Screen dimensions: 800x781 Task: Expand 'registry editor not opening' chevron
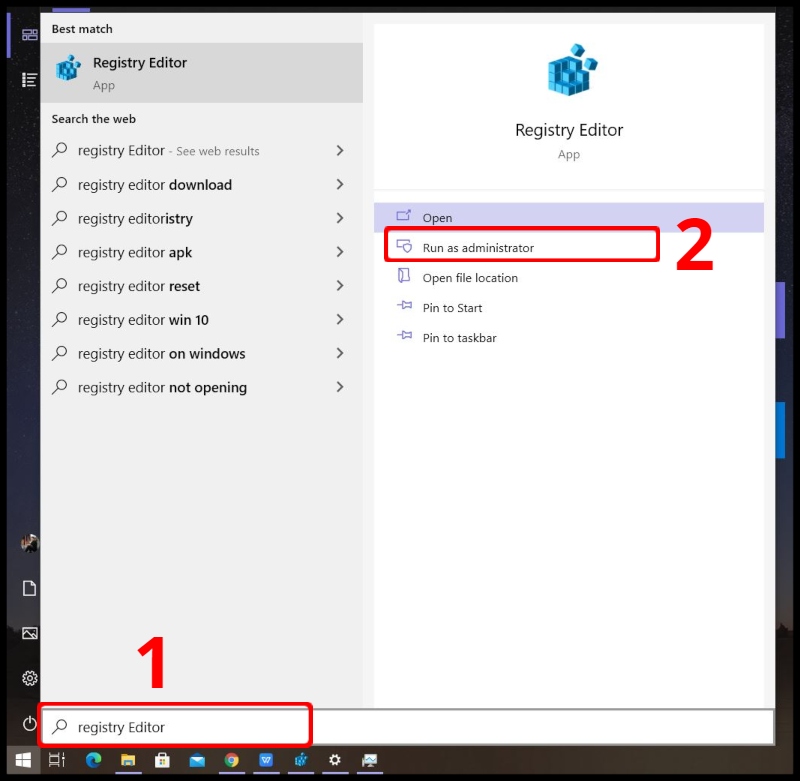tap(340, 387)
